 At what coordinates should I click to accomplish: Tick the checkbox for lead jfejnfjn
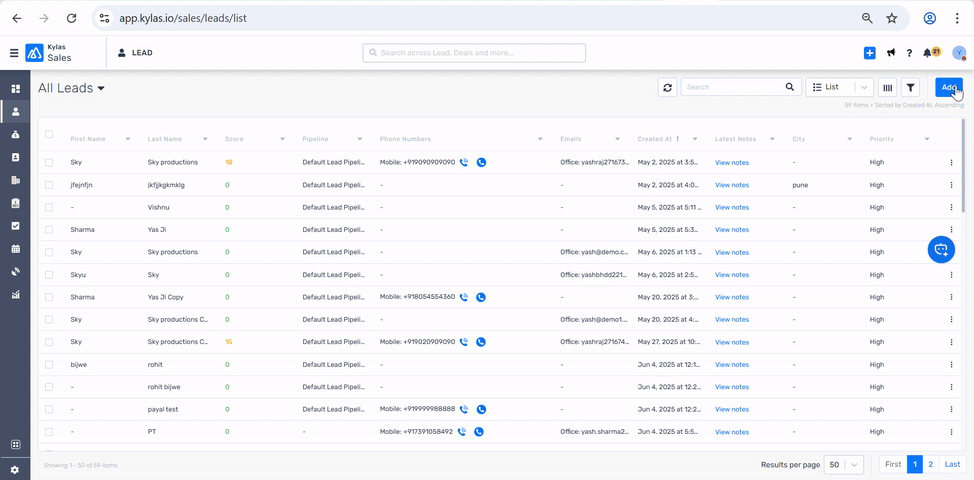point(49,185)
